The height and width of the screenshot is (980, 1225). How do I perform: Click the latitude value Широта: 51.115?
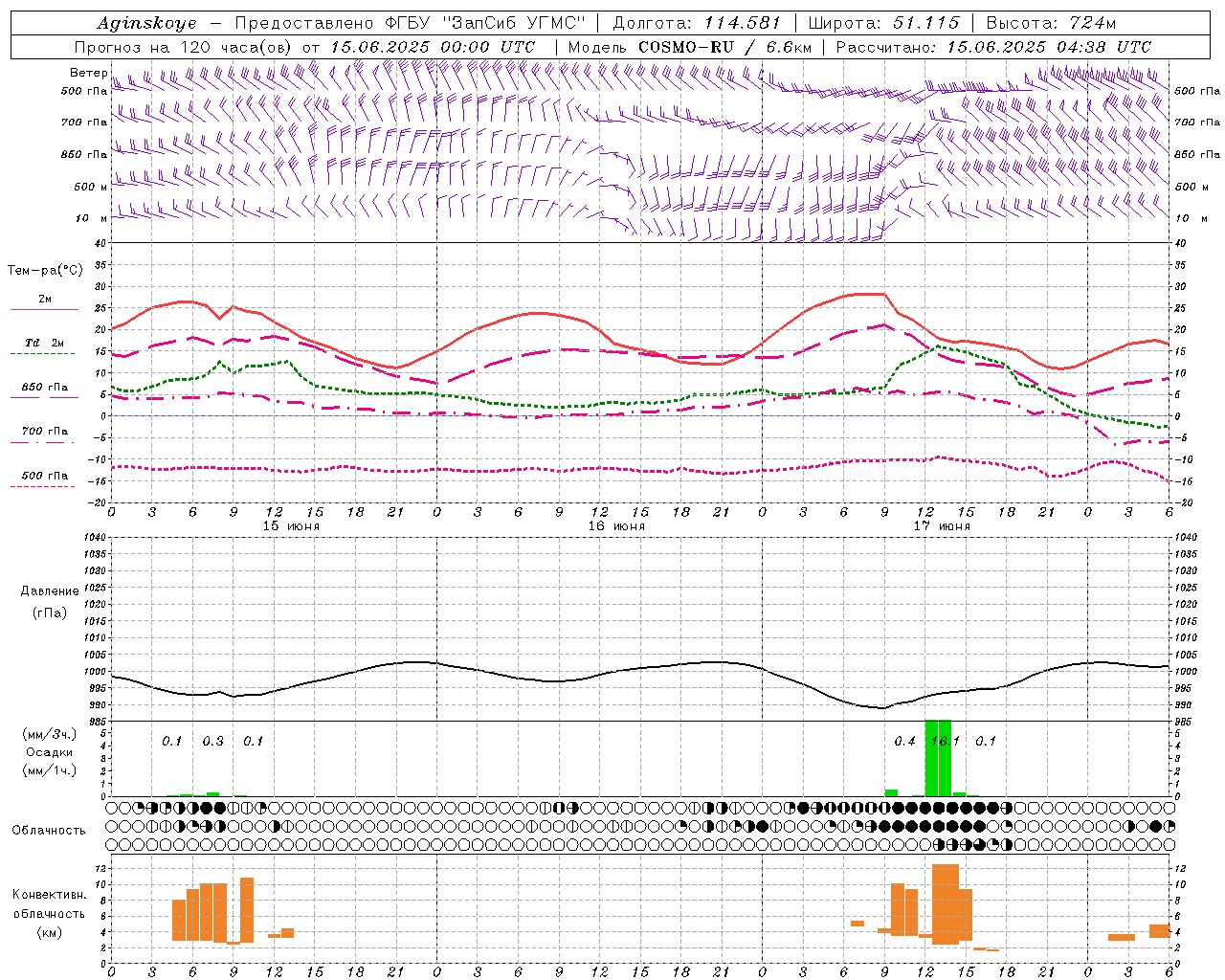click(x=883, y=23)
